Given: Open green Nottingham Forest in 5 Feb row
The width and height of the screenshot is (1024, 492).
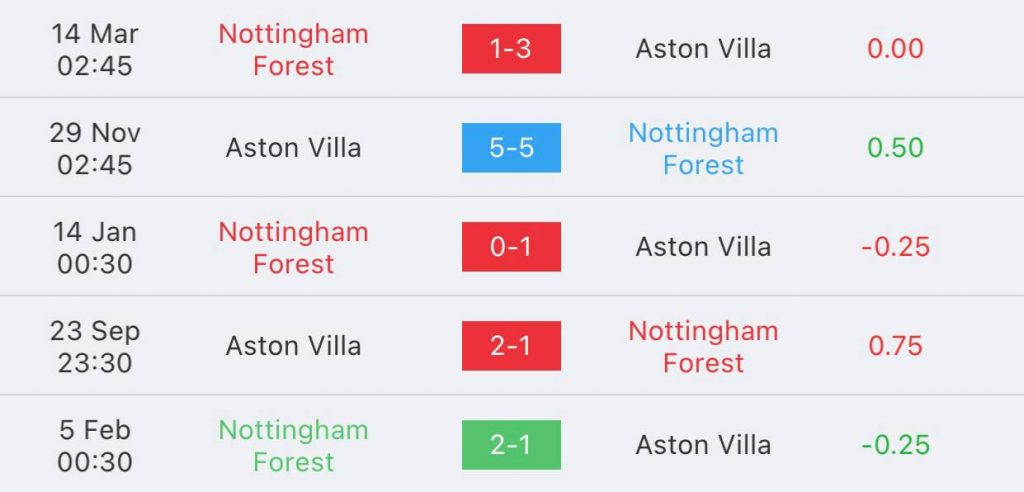Looking at the screenshot, I should click(x=293, y=446).
